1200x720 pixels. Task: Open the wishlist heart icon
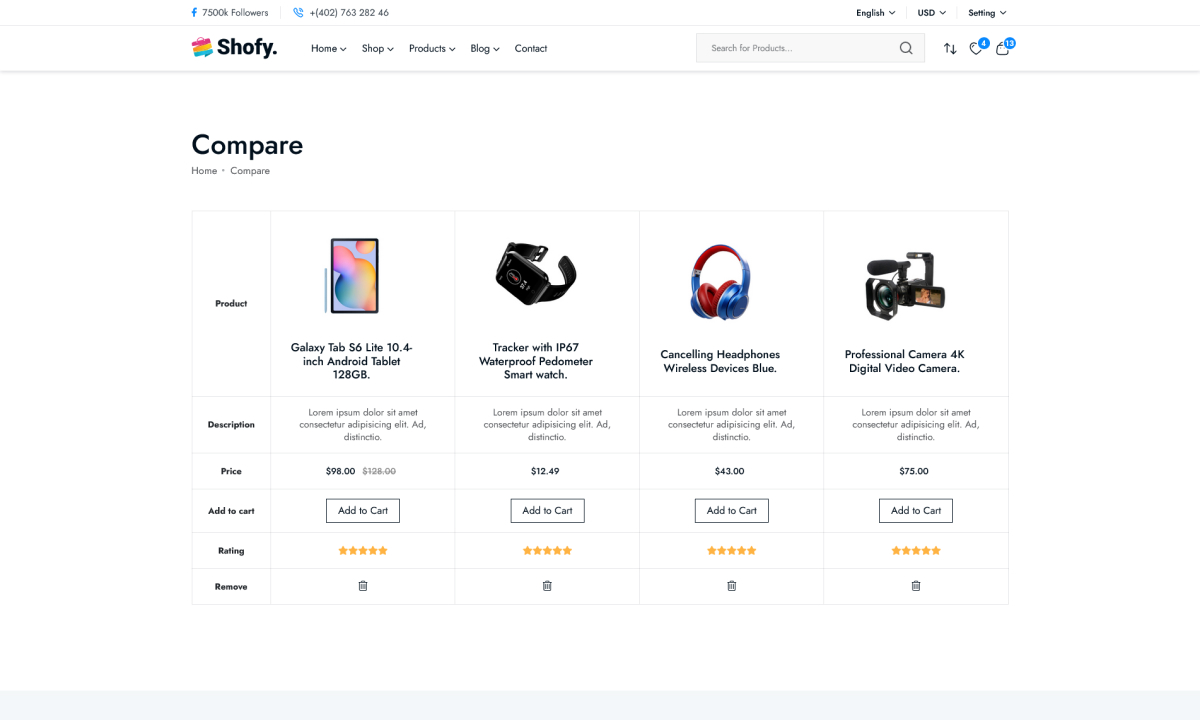[x=975, y=48]
